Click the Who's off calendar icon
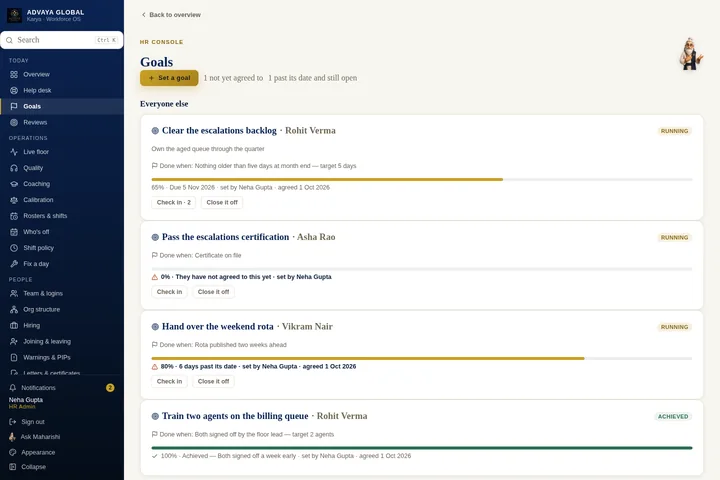Image resolution: width=720 pixels, height=480 pixels. point(14,232)
